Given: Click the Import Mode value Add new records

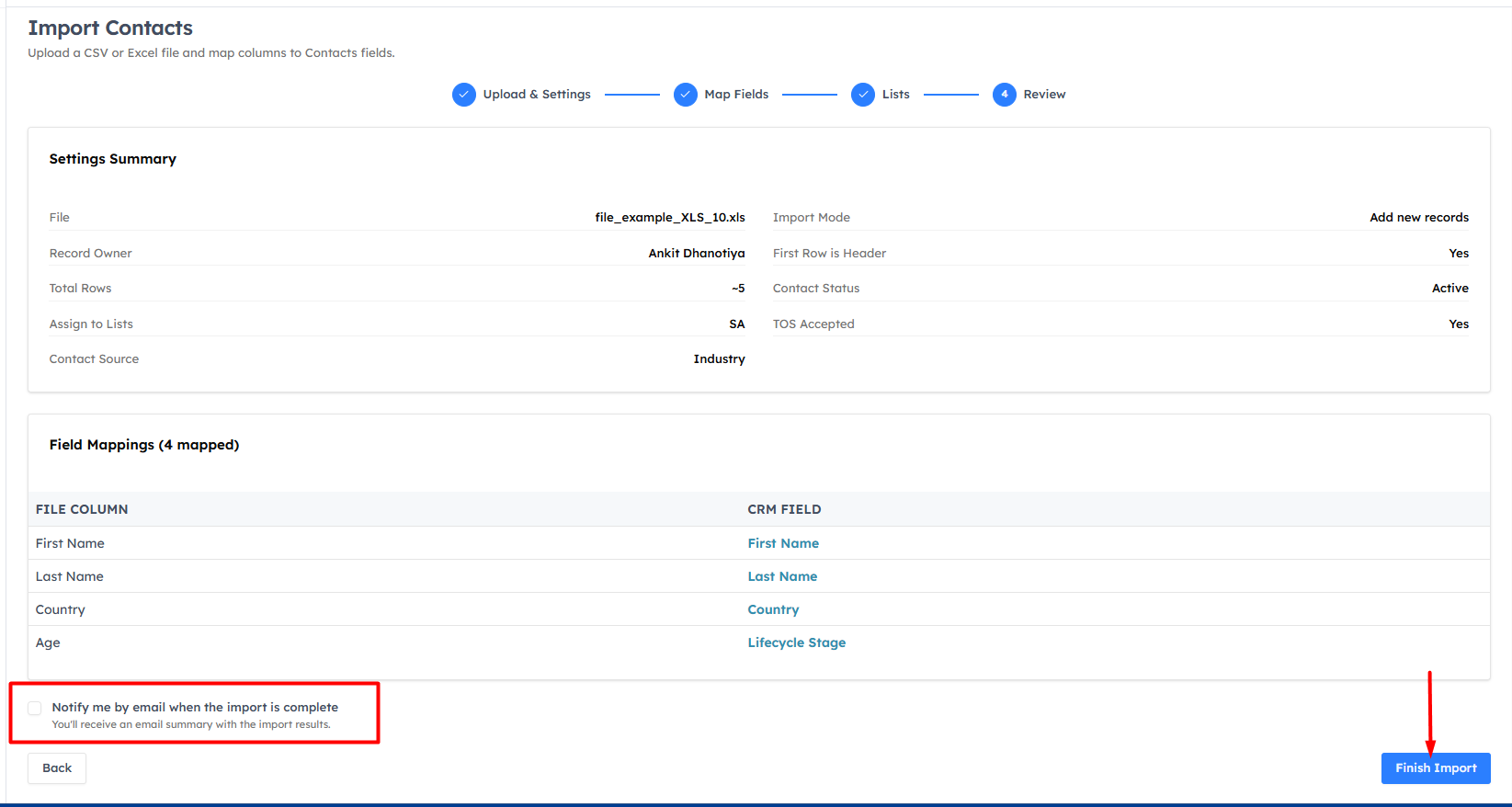Looking at the screenshot, I should pyautogui.click(x=1419, y=218).
